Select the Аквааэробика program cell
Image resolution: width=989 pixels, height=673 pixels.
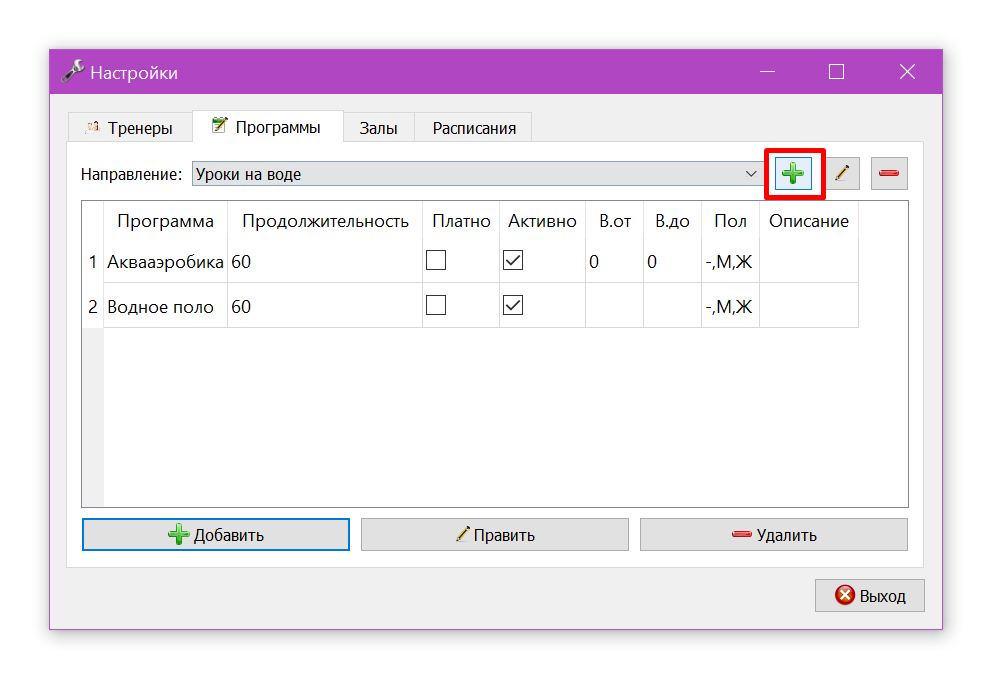pyautogui.click(x=165, y=262)
